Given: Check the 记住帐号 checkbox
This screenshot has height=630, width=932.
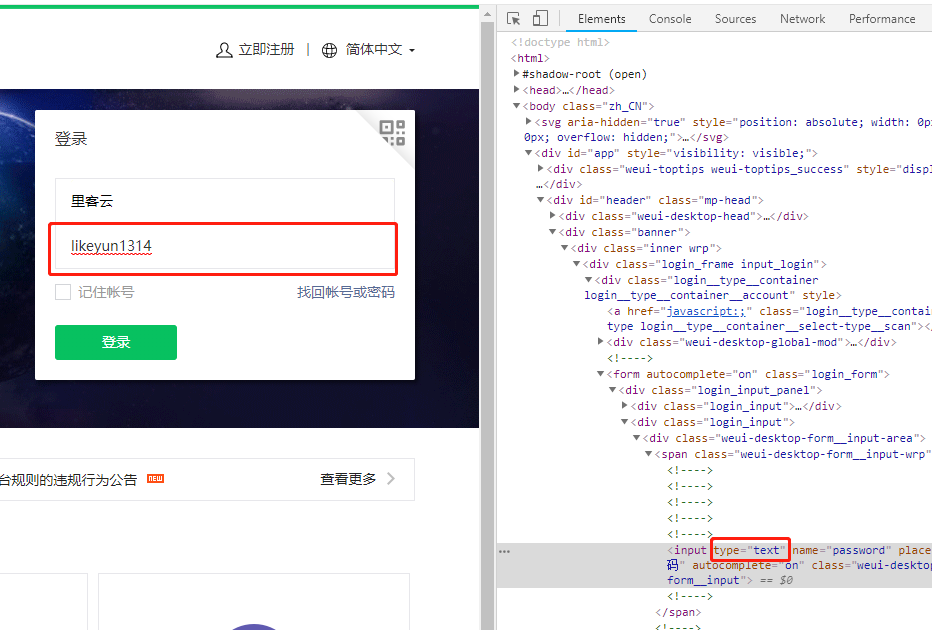Looking at the screenshot, I should 63,292.
